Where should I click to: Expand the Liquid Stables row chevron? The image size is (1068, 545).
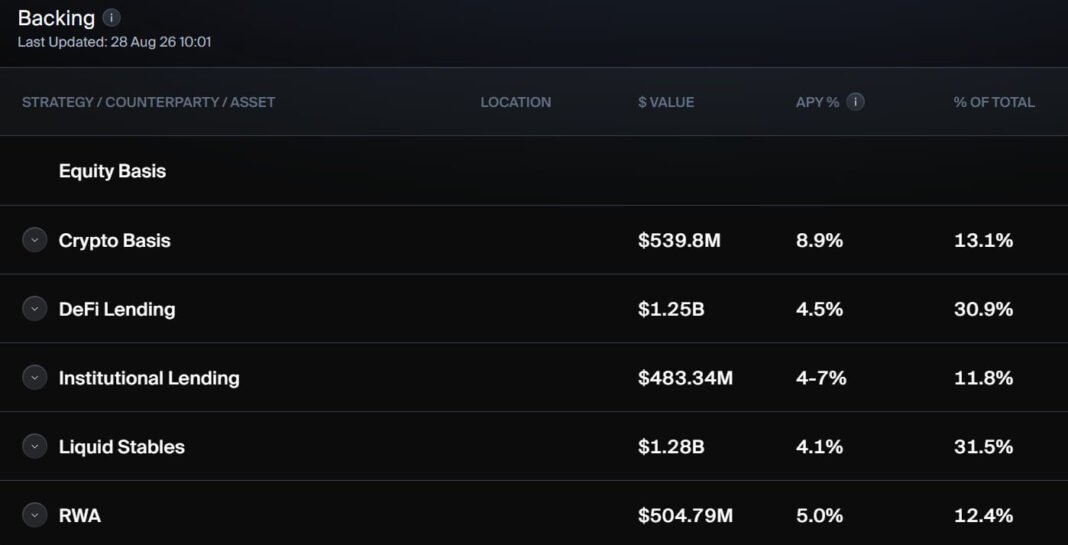[x=35, y=446]
